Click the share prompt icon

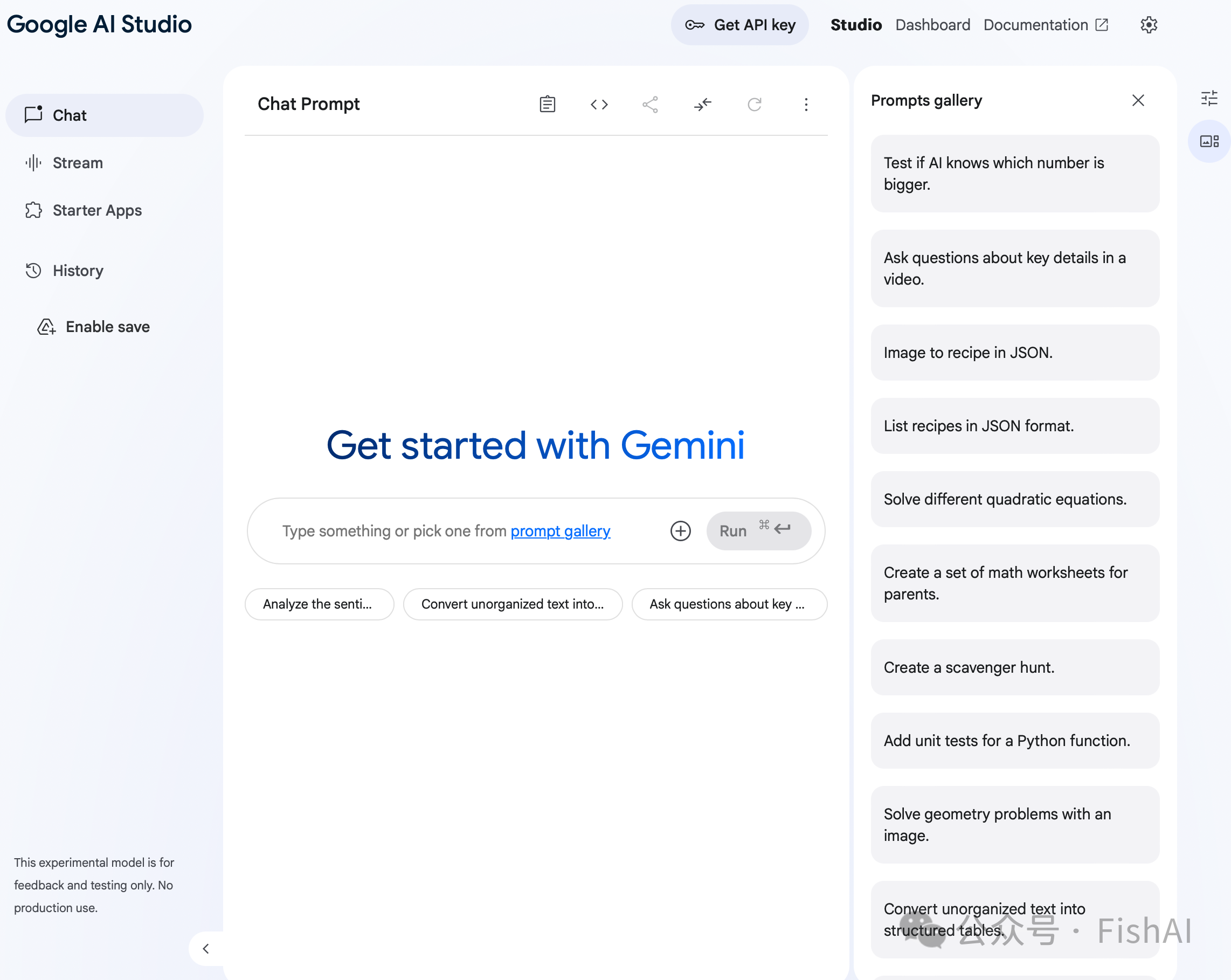tap(650, 104)
